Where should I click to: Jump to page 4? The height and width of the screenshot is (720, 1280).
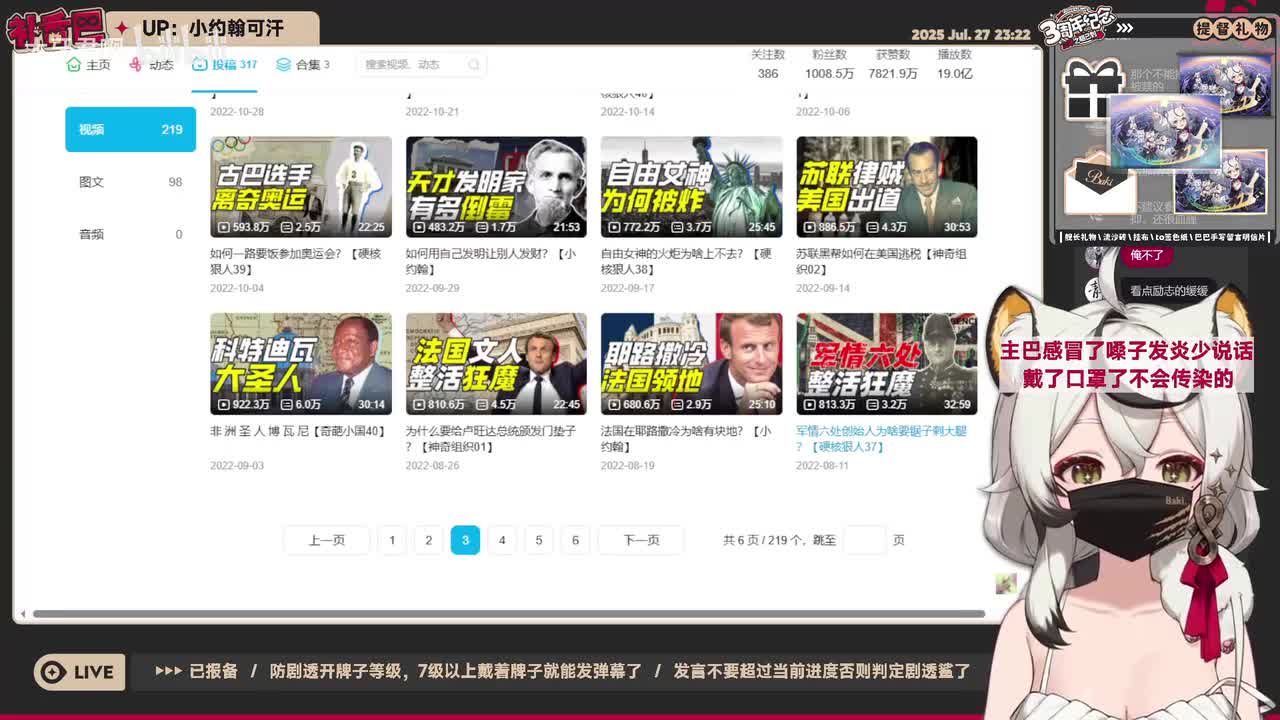[x=502, y=540]
